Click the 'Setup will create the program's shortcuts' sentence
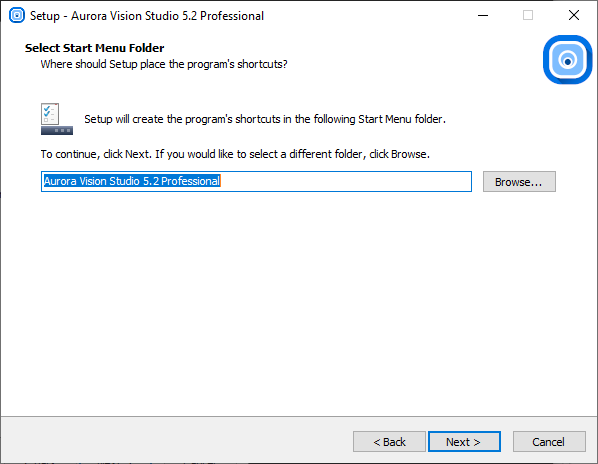The image size is (598, 464). [265, 119]
